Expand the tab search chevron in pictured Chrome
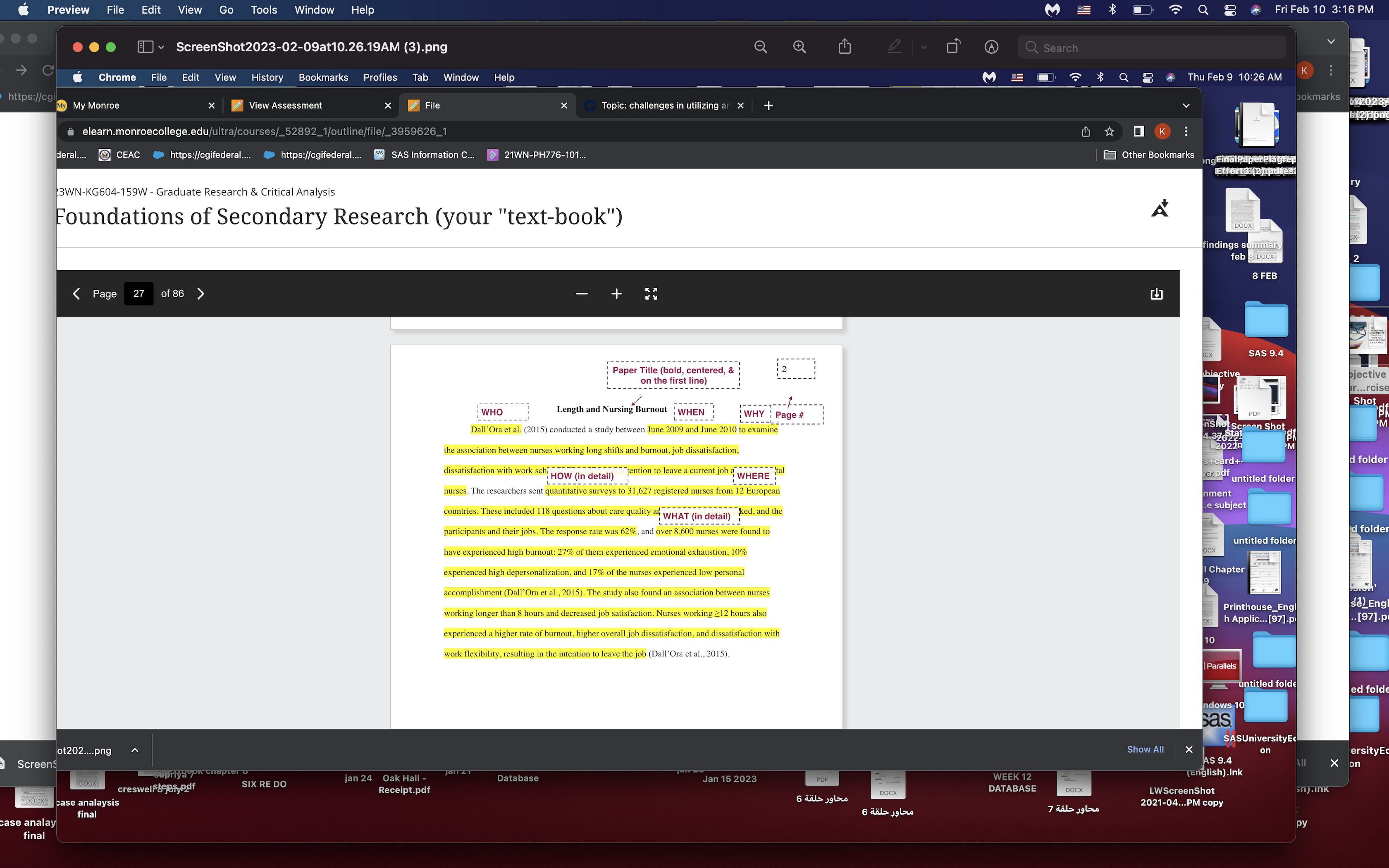The width and height of the screenshot is (1389, 868). pos(1186,106)
